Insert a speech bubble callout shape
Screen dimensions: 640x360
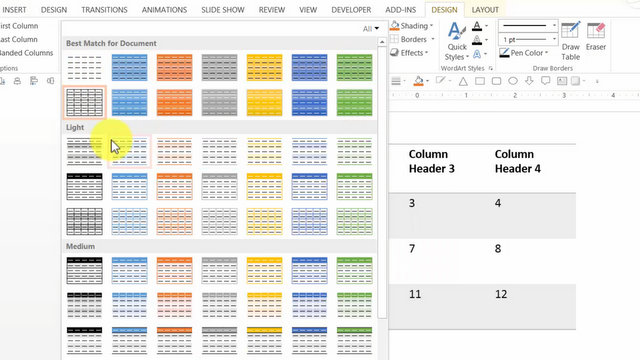coord(545,81)
